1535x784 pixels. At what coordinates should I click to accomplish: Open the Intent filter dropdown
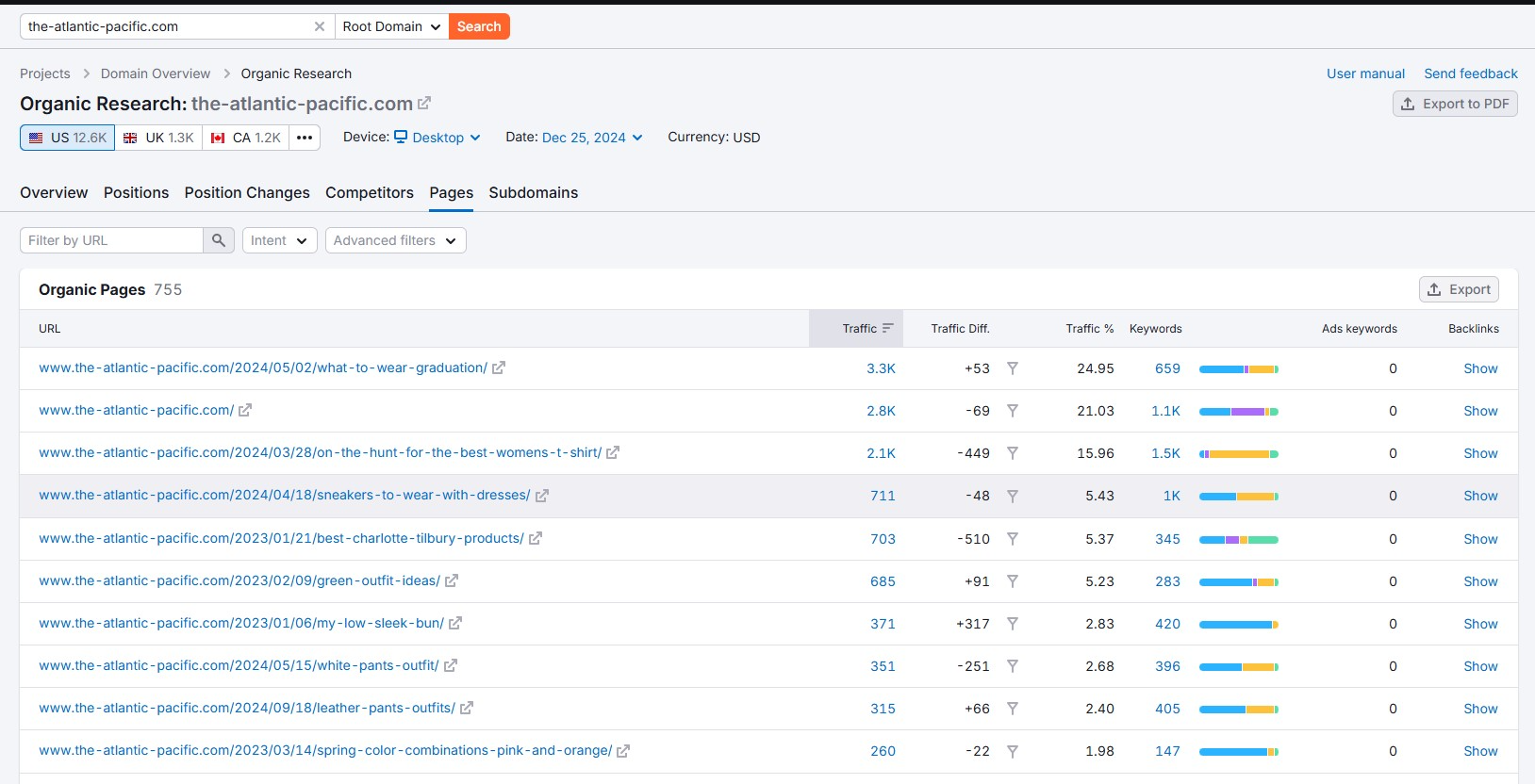[279, 240]
